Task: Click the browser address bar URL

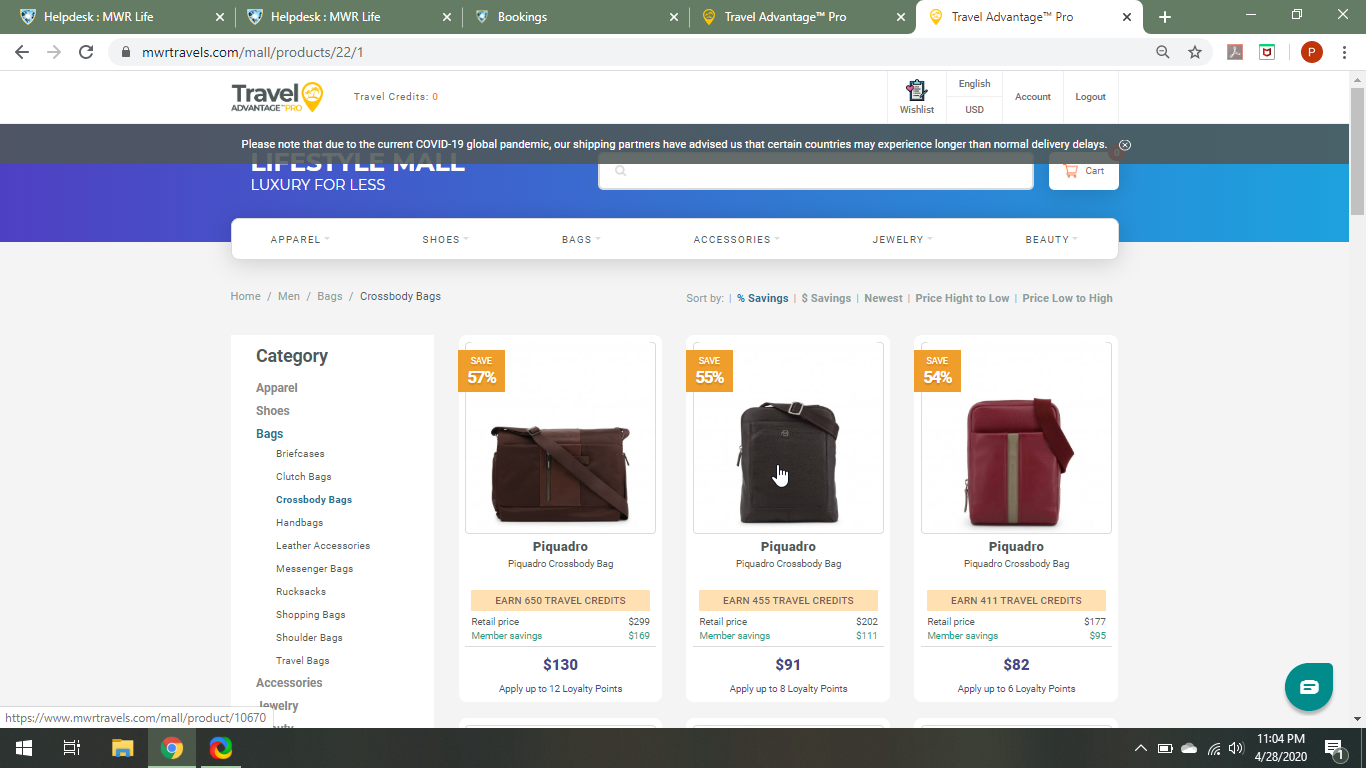Action: pos(253,52)
